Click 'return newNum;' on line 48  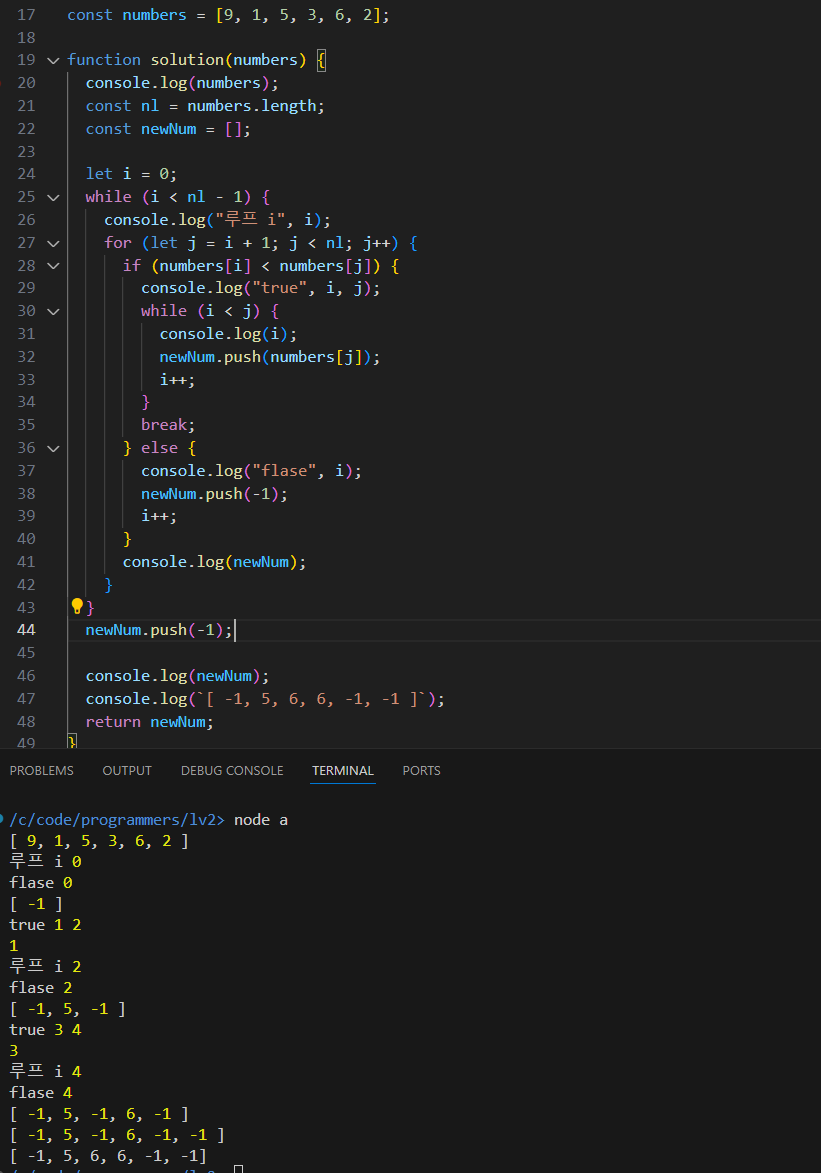[150, 722]
